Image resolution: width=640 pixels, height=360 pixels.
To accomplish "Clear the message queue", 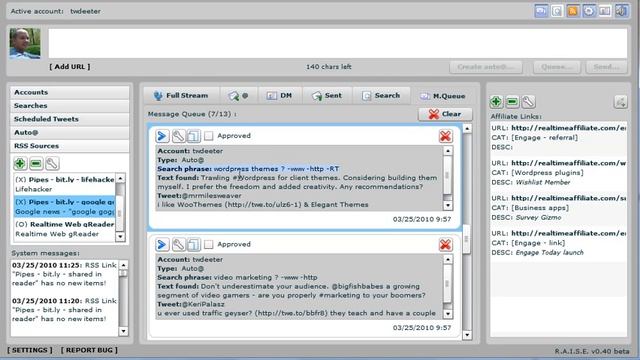I will click(445, 114).
